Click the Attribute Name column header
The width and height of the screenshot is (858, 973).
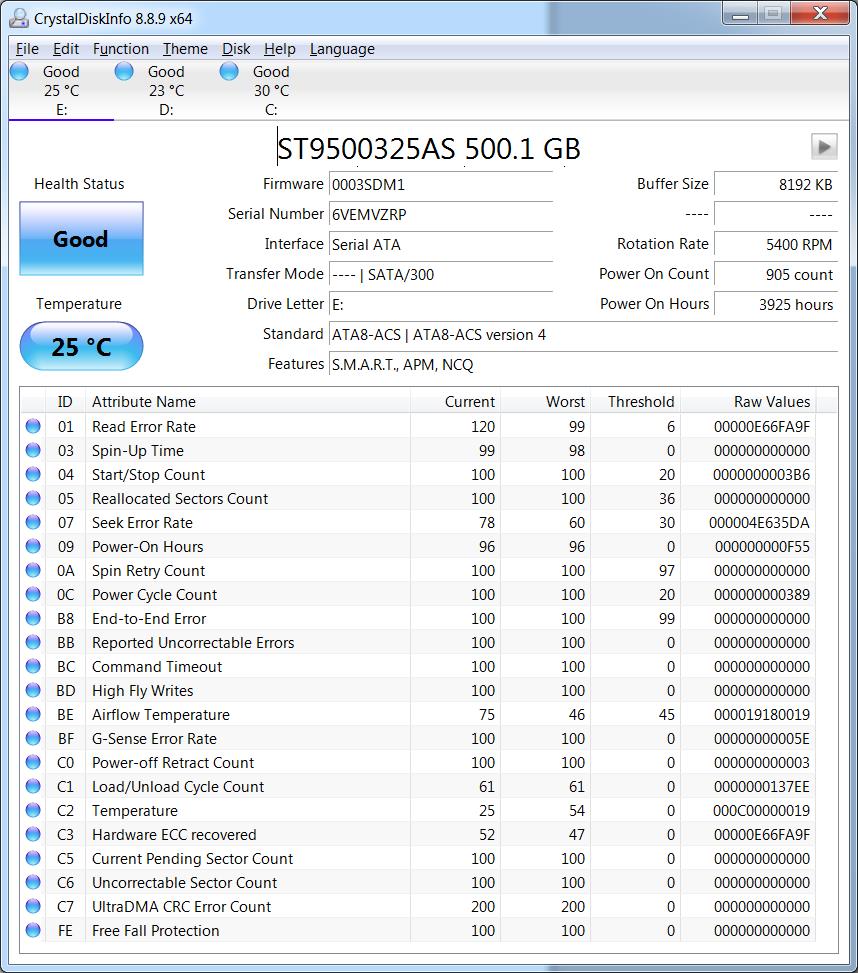[x=248, y=401]
